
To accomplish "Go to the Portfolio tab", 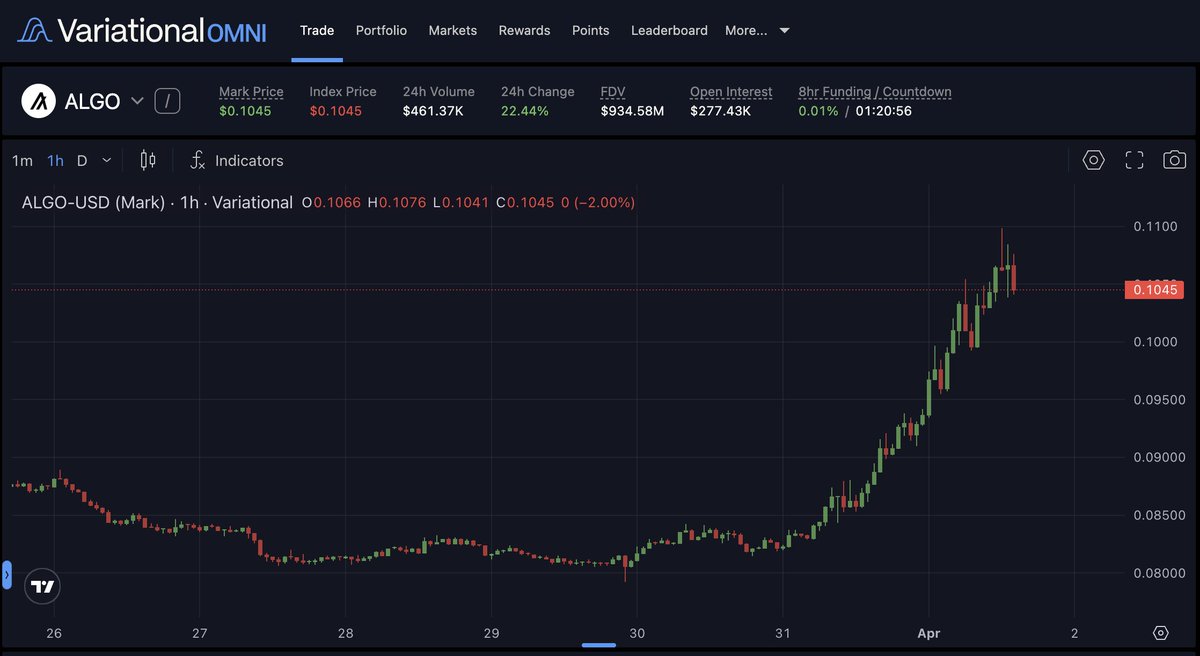I will point(381,31).
